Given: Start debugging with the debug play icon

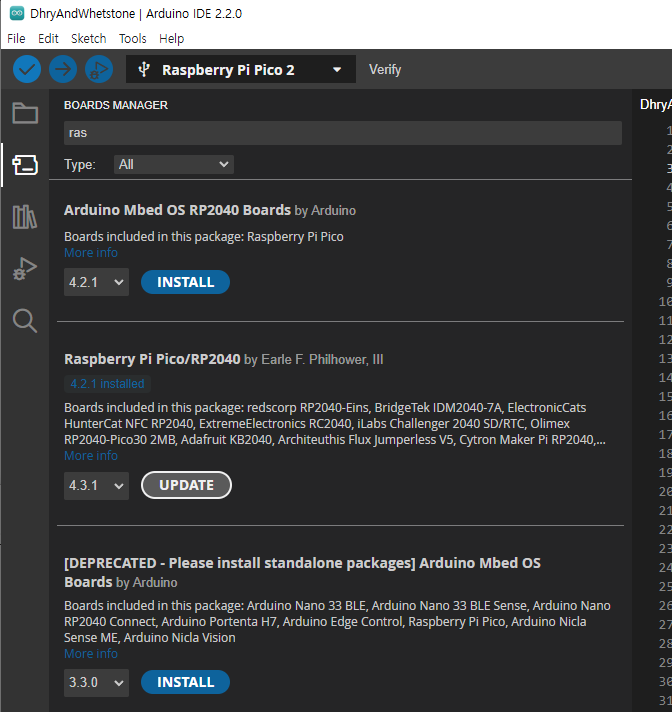Looking at the screenshot, I should (x=99, y=69).
